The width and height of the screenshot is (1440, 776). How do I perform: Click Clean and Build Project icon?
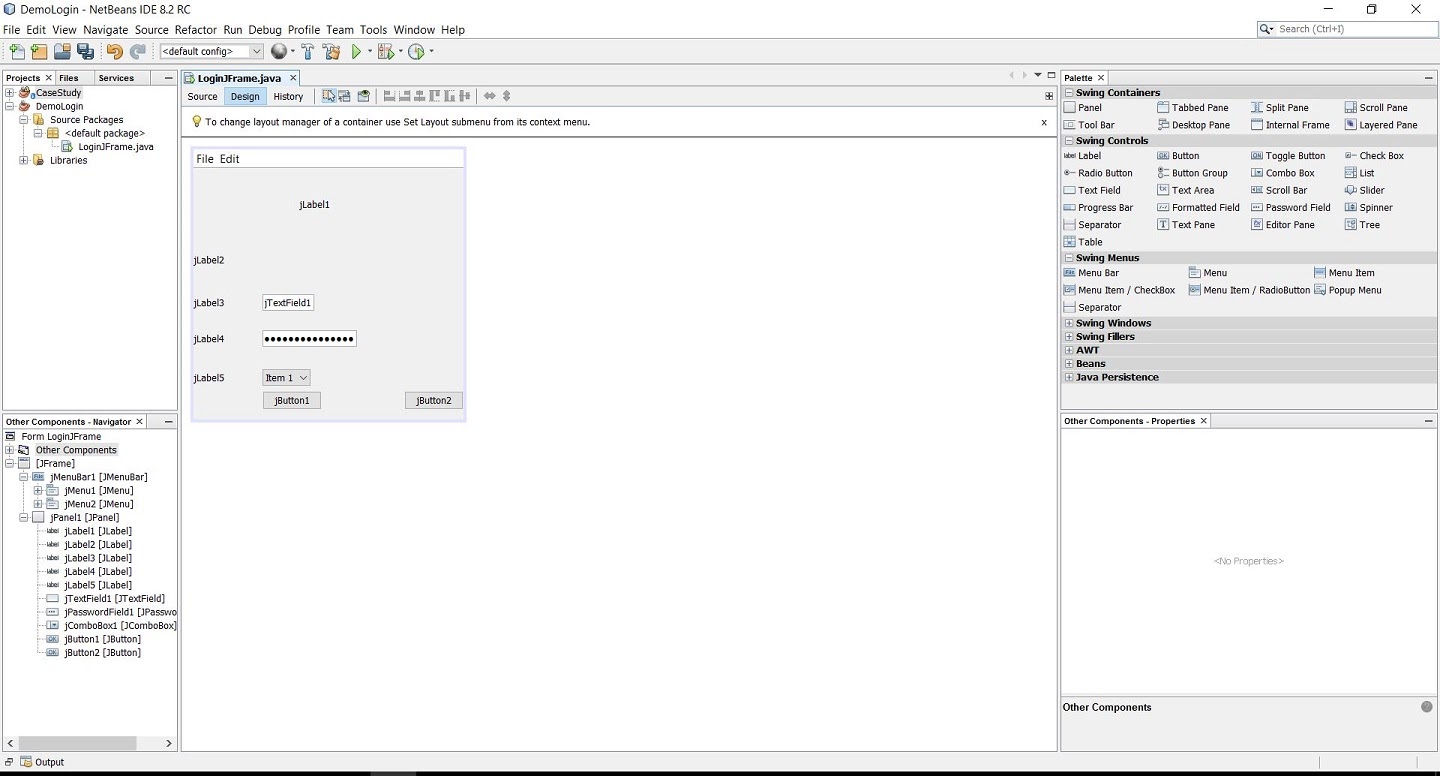pos(332,52)
